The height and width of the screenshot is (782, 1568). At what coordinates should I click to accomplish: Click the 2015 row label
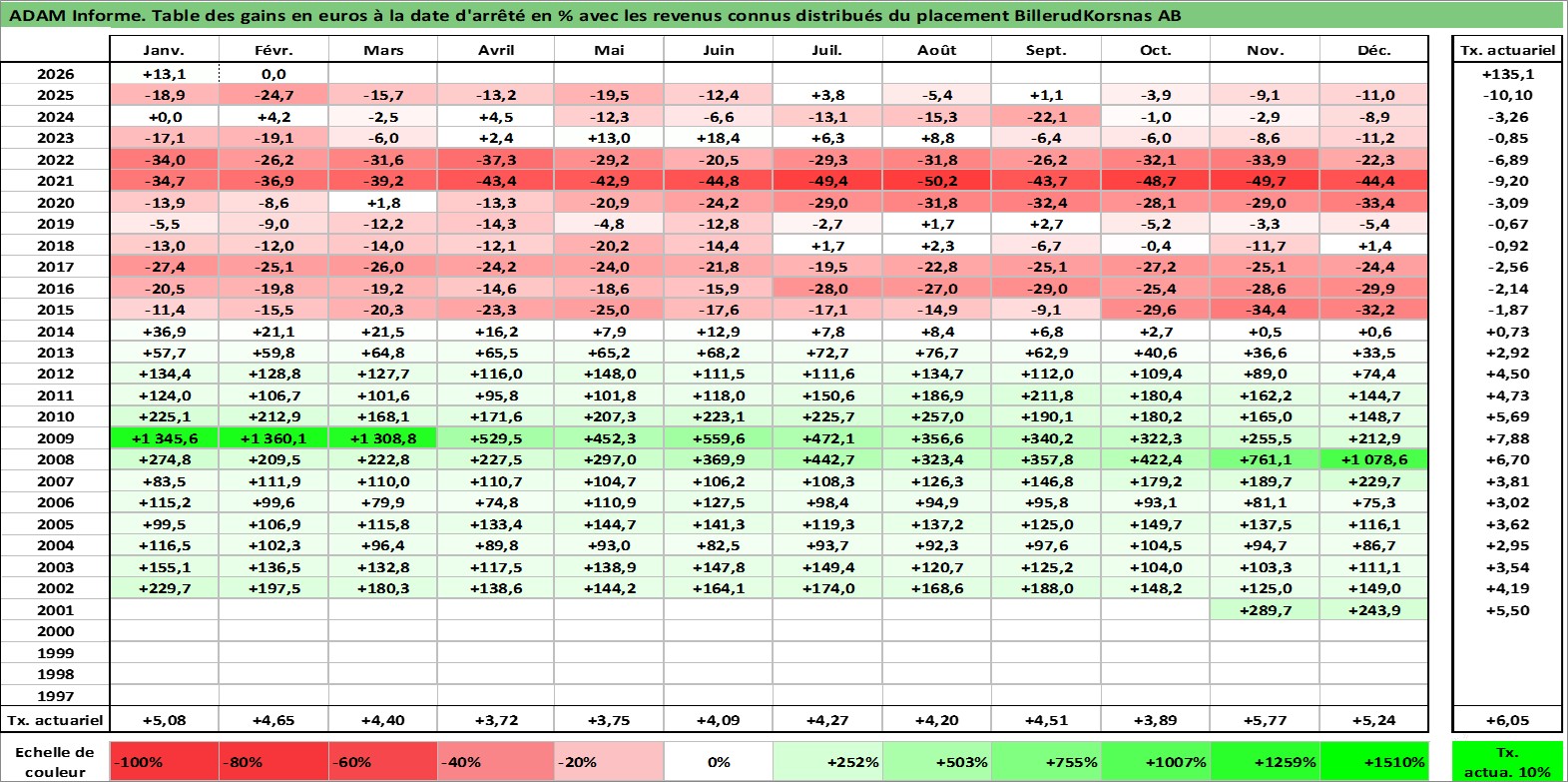55,310
